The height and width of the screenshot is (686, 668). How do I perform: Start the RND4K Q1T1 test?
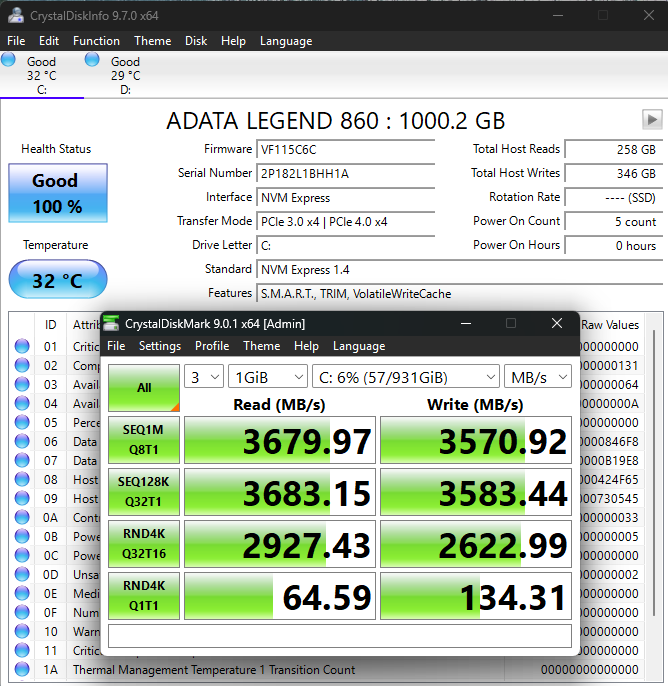point(144,596)
